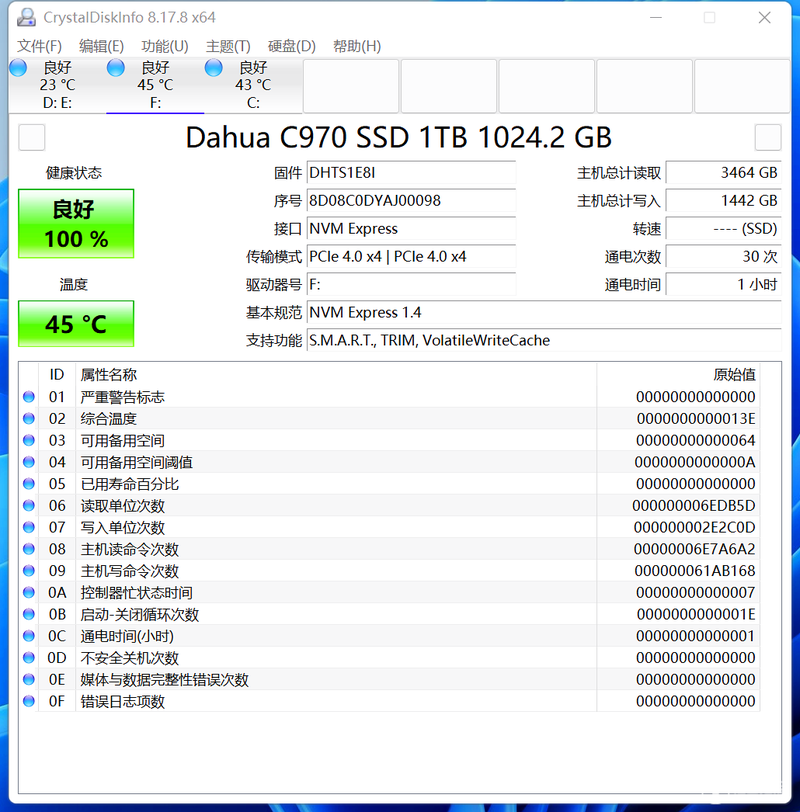
Task: Open the 文件(F) menu
Action: click(39, 46)
